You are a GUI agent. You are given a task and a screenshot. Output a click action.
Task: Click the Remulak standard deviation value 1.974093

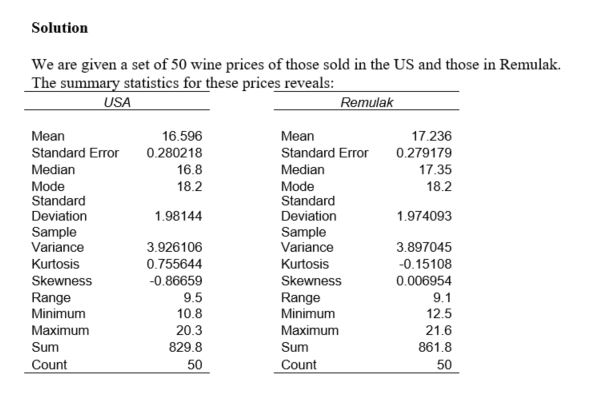pyautogui.click(x=424, y=216)
